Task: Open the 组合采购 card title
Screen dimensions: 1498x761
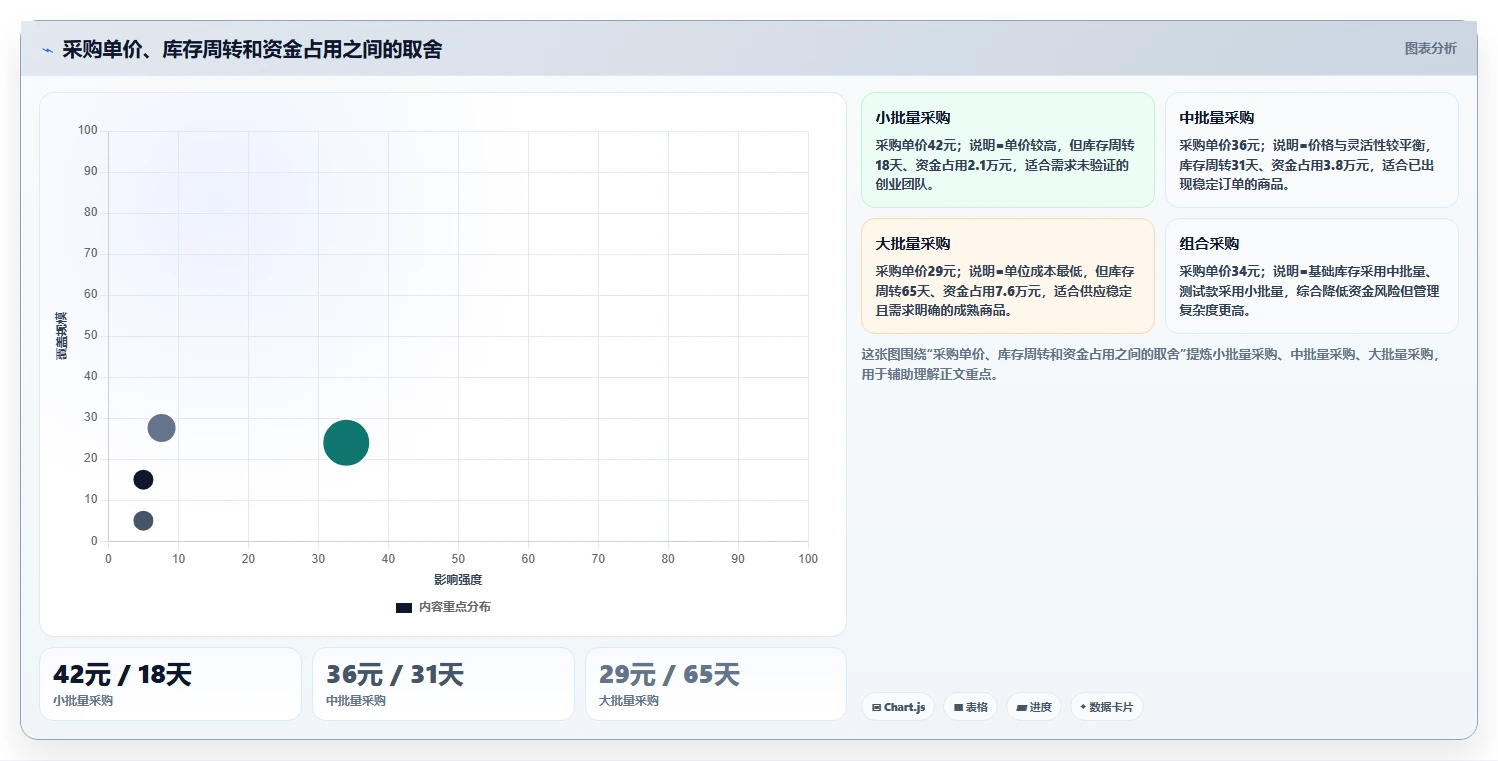Action: pos(1209,243)
